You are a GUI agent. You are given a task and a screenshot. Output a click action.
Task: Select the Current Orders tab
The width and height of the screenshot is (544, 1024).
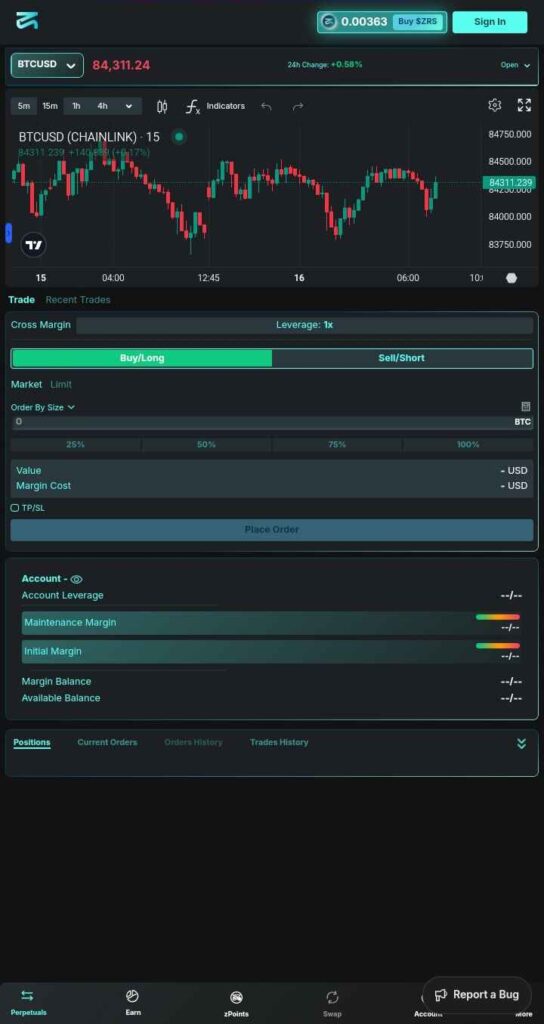tap(107, 743)
